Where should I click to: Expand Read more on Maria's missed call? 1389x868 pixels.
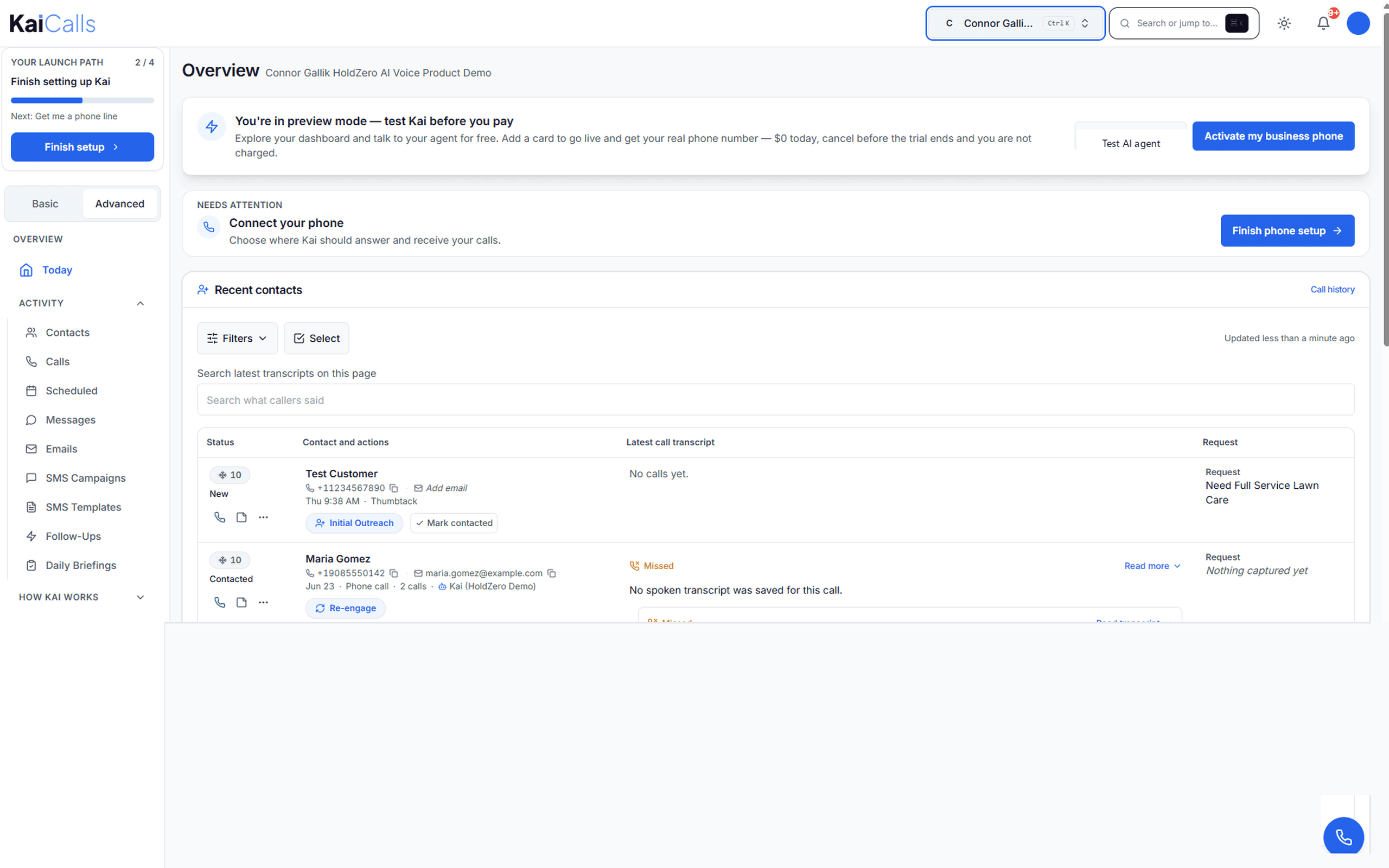pyautogui.click(x=1152, y=566)
